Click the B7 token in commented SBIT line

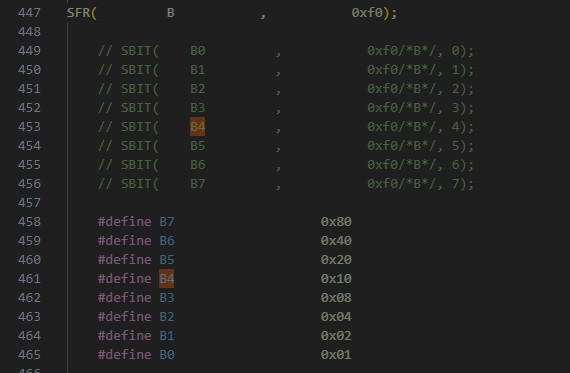click(x=198, y=184)
